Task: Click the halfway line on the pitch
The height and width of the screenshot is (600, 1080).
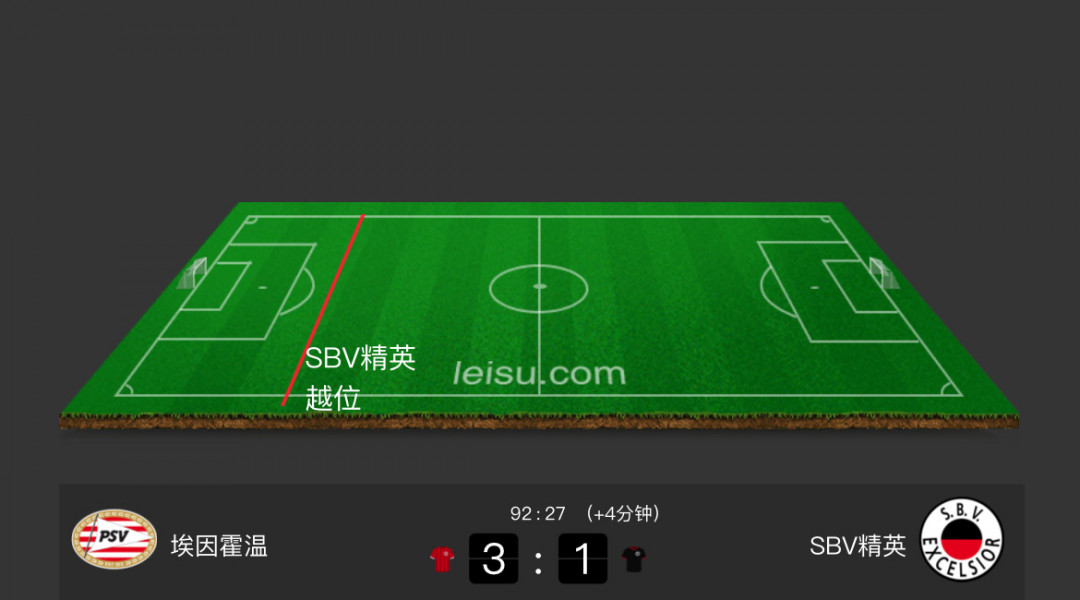Action: coord(539,306)
